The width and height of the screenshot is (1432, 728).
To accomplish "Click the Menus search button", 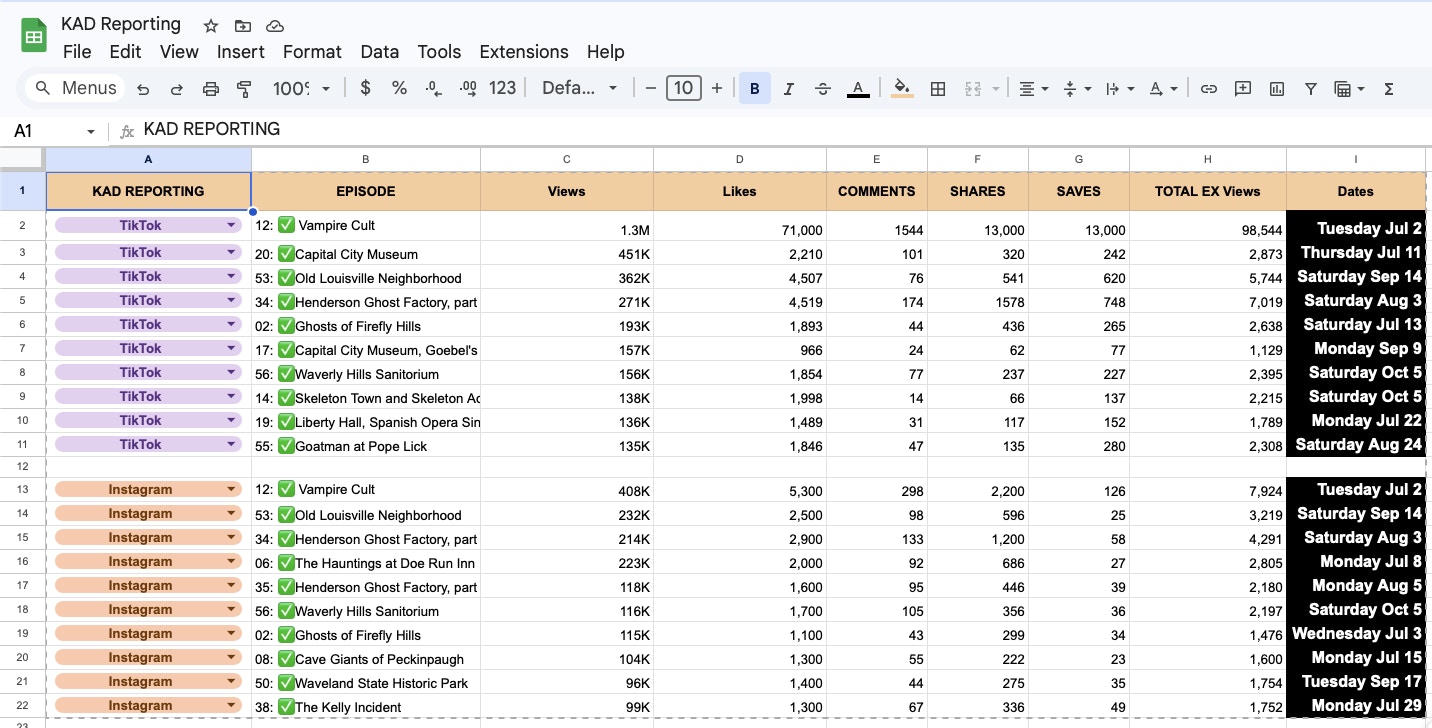I will point(75,88).
